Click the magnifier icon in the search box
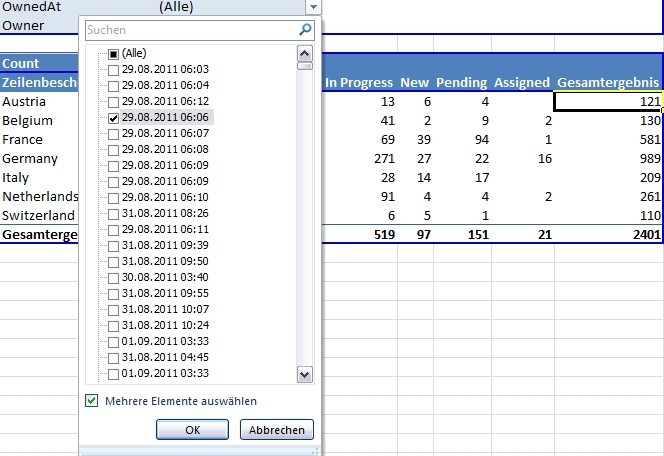 [305, 30]
